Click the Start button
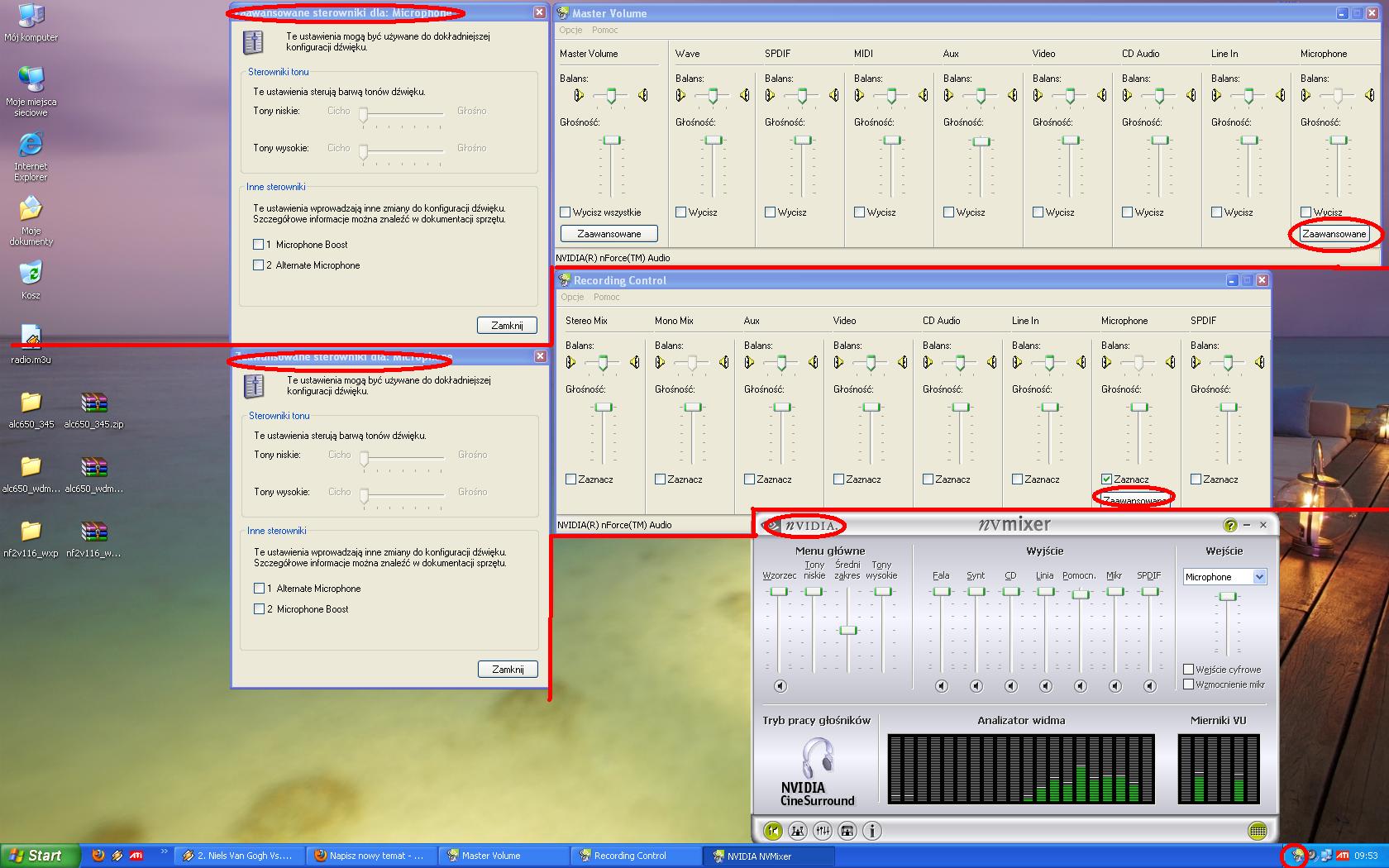Screen dimensions: 1389x868 40,856
